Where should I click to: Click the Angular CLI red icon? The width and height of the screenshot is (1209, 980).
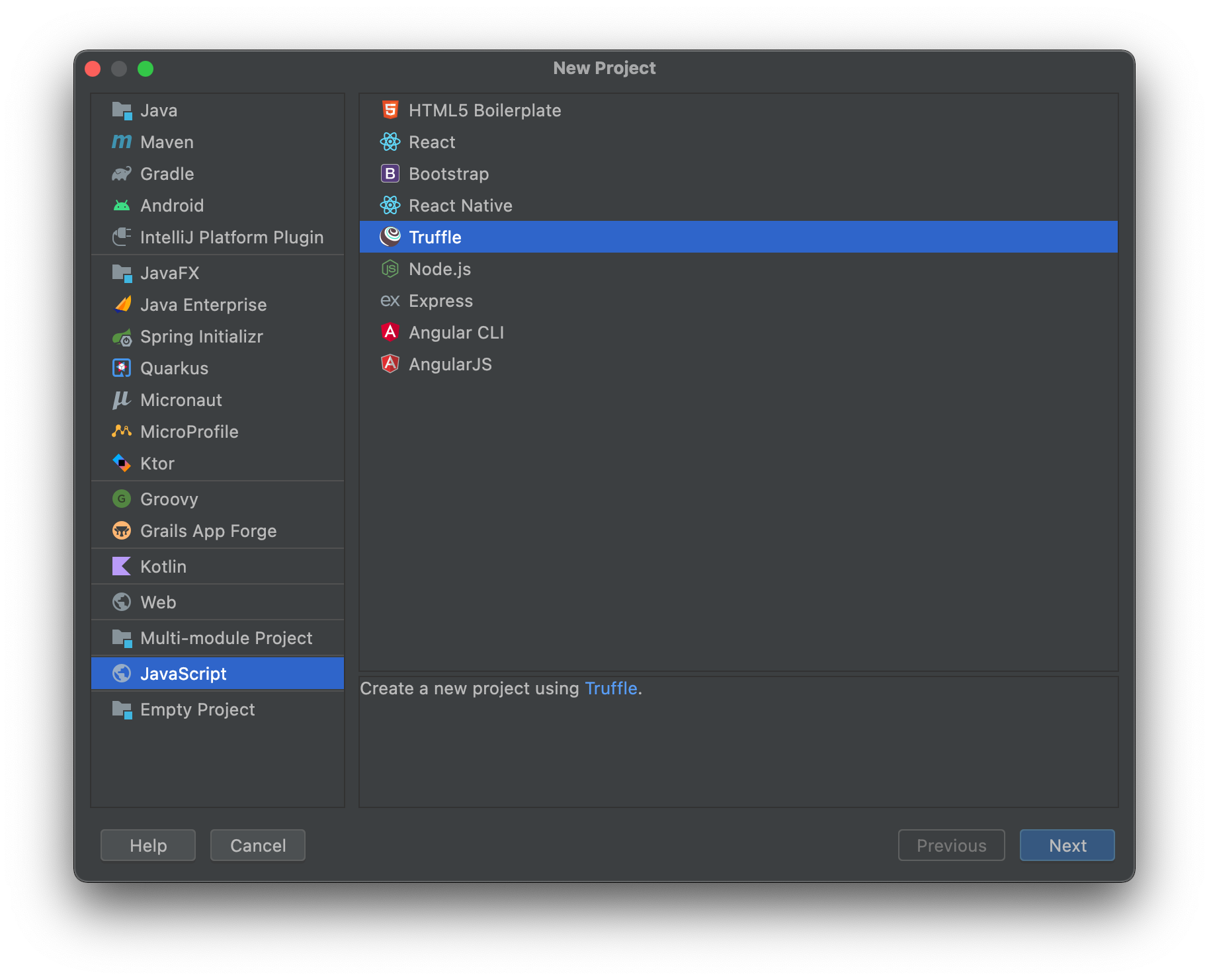click(x=390, y=333)
